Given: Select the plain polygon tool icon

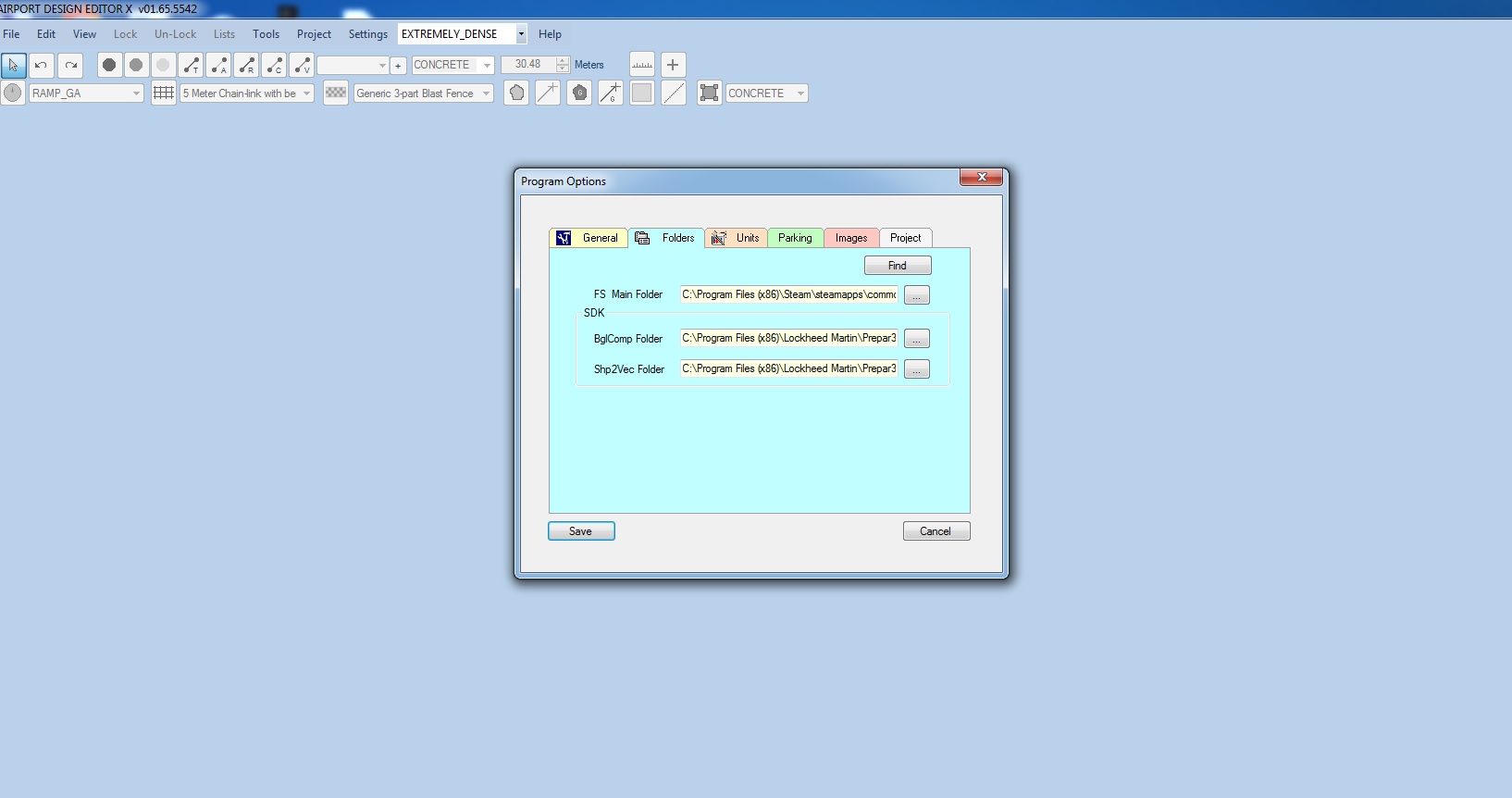Looking at the screenshot, I should (x=516, y=93).
